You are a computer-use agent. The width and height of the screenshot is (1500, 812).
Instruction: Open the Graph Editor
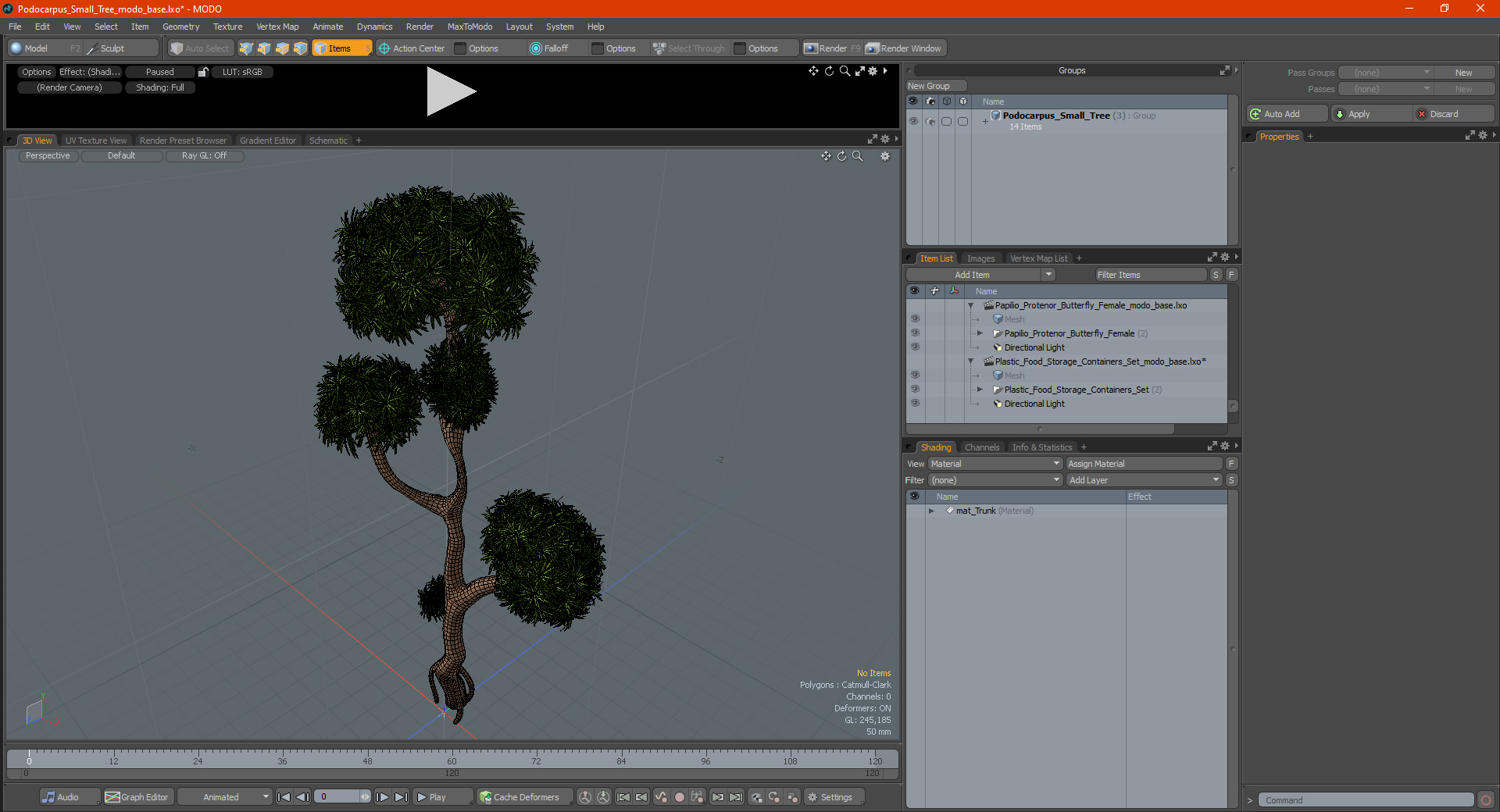tap(137, 797)
